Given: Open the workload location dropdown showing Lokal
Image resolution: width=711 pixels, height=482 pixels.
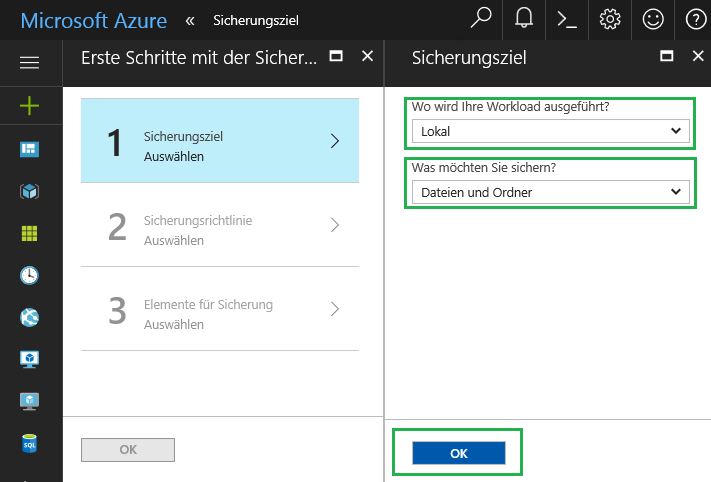Looking at the screenshot, I should 550,131.
